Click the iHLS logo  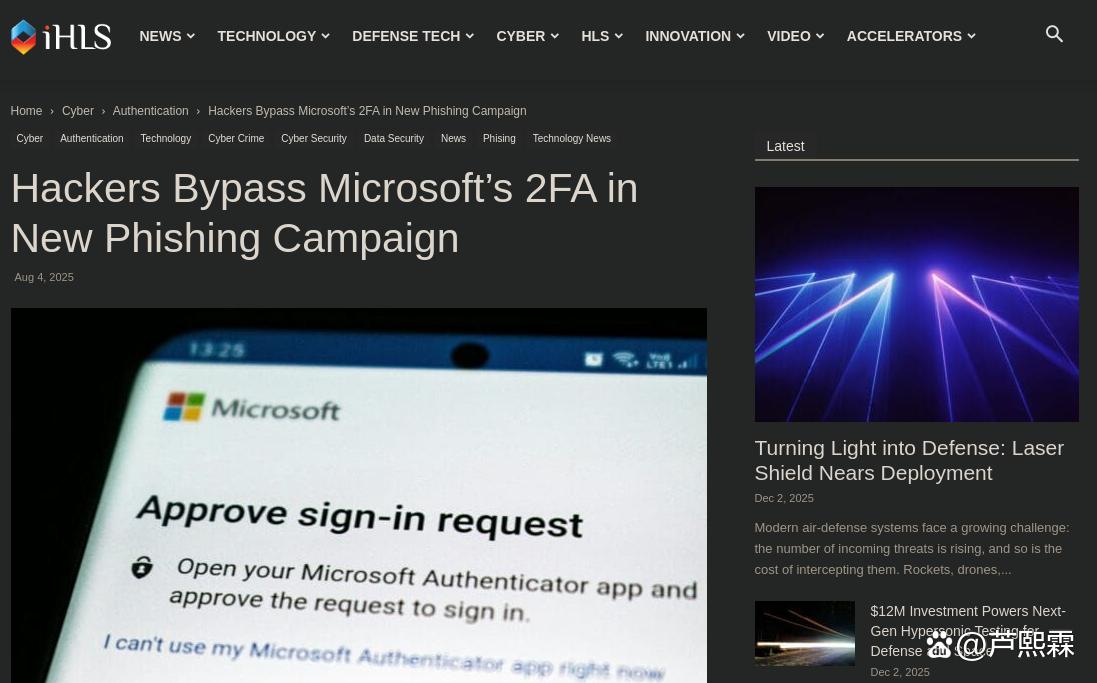62,36
